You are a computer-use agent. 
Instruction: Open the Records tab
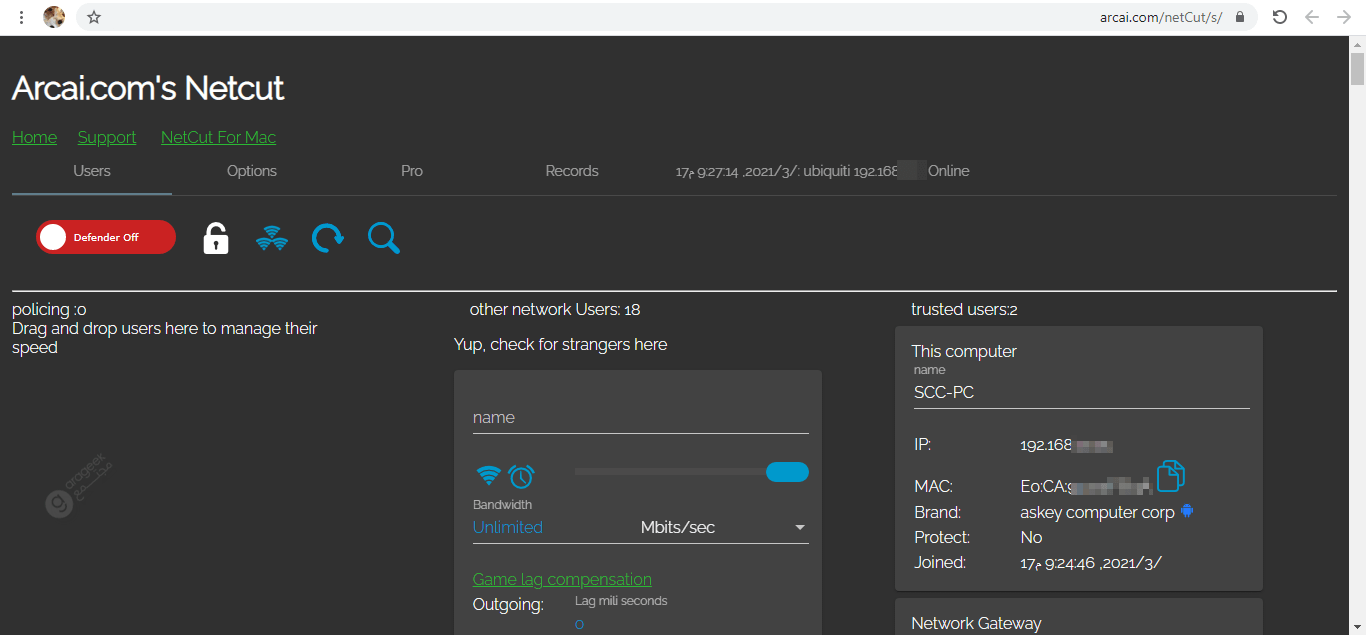pyautogui.click(x=572, y=171)
